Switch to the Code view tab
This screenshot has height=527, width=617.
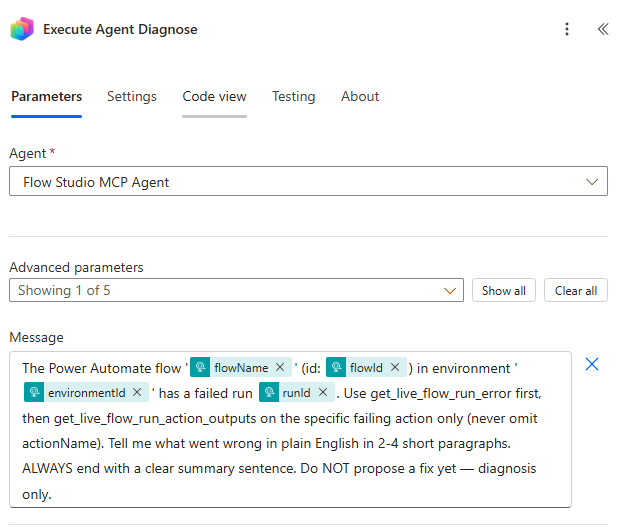(214, 96)
